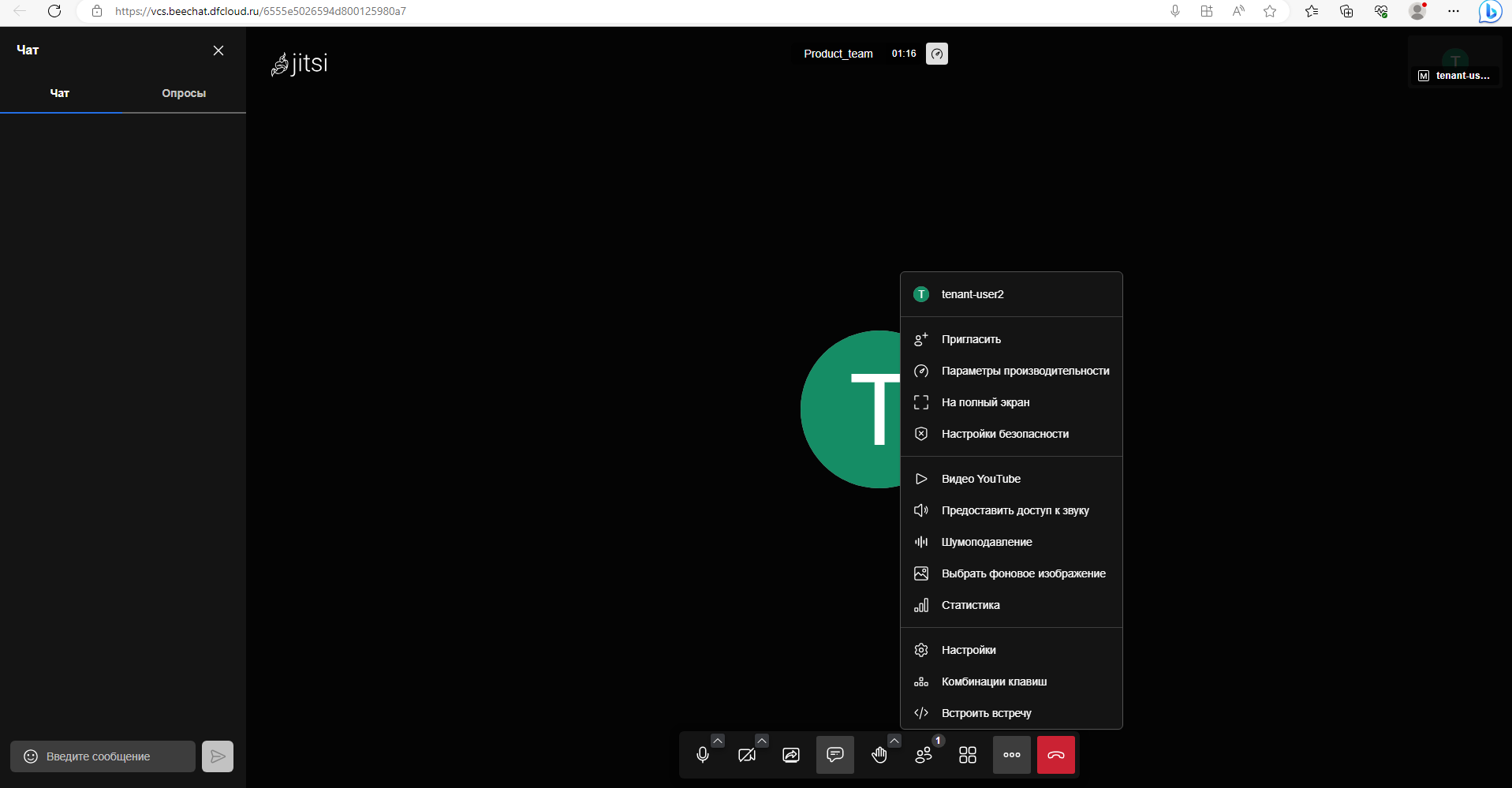Turn on camera with the crossed camera icon
This screenshot has width=1512, height=788.
point(747,755)
